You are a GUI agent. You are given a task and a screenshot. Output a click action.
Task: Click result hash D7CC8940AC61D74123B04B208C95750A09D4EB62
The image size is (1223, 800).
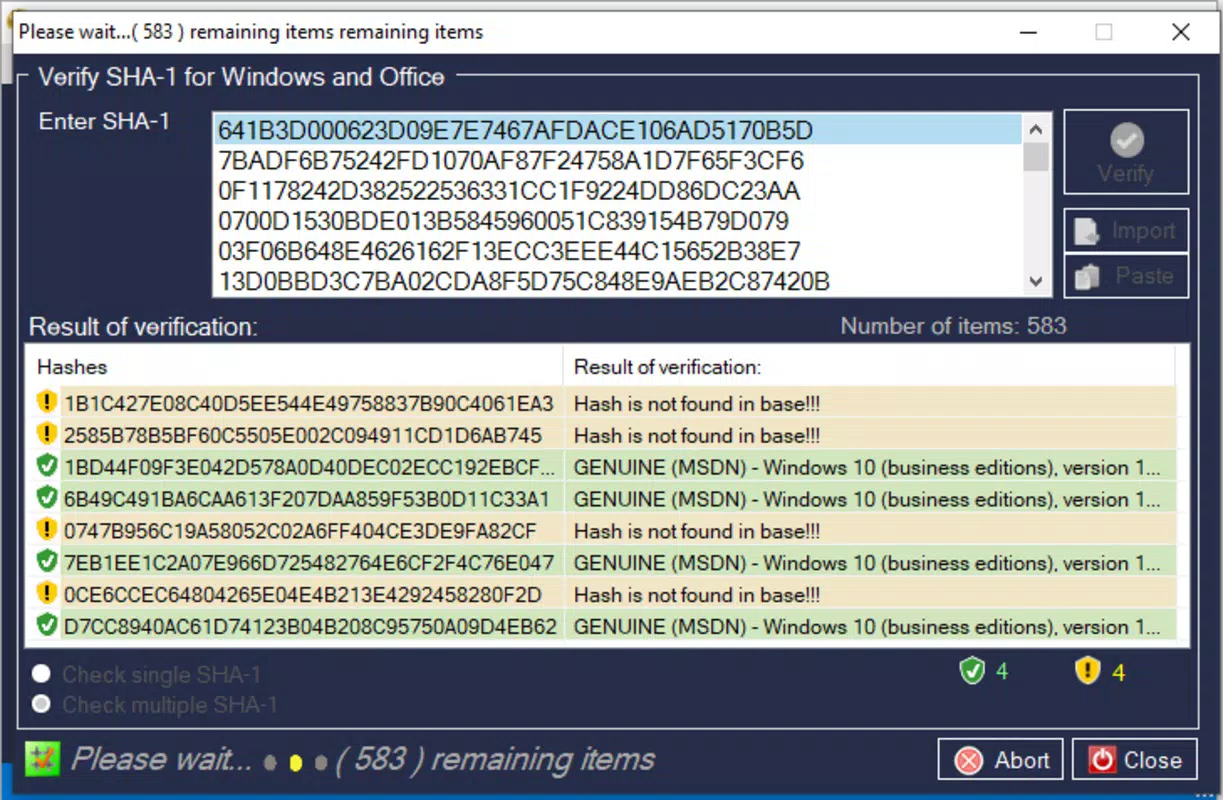pyautogui.click(x=310, y=628)
